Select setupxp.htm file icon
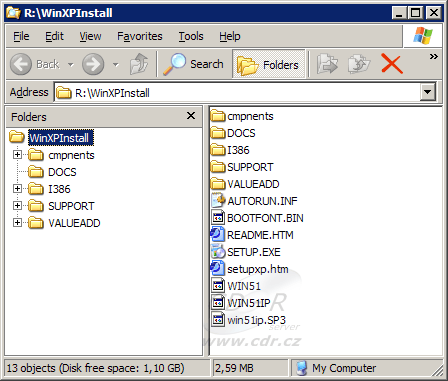The width and height of the screenshot is (448, 381). [x=218, y=269]
